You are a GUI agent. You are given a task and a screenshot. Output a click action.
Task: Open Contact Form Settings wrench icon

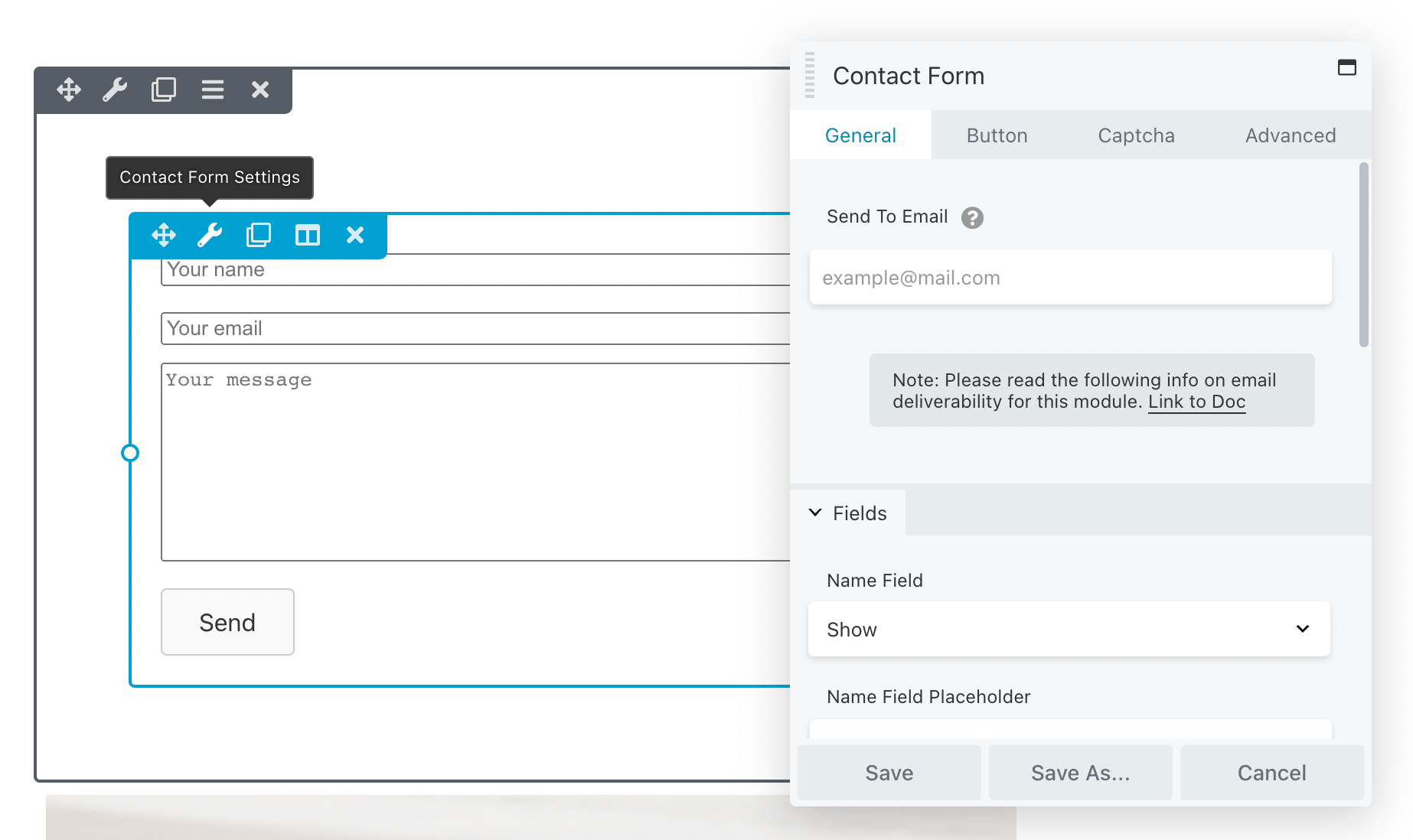tap(210, 235)
